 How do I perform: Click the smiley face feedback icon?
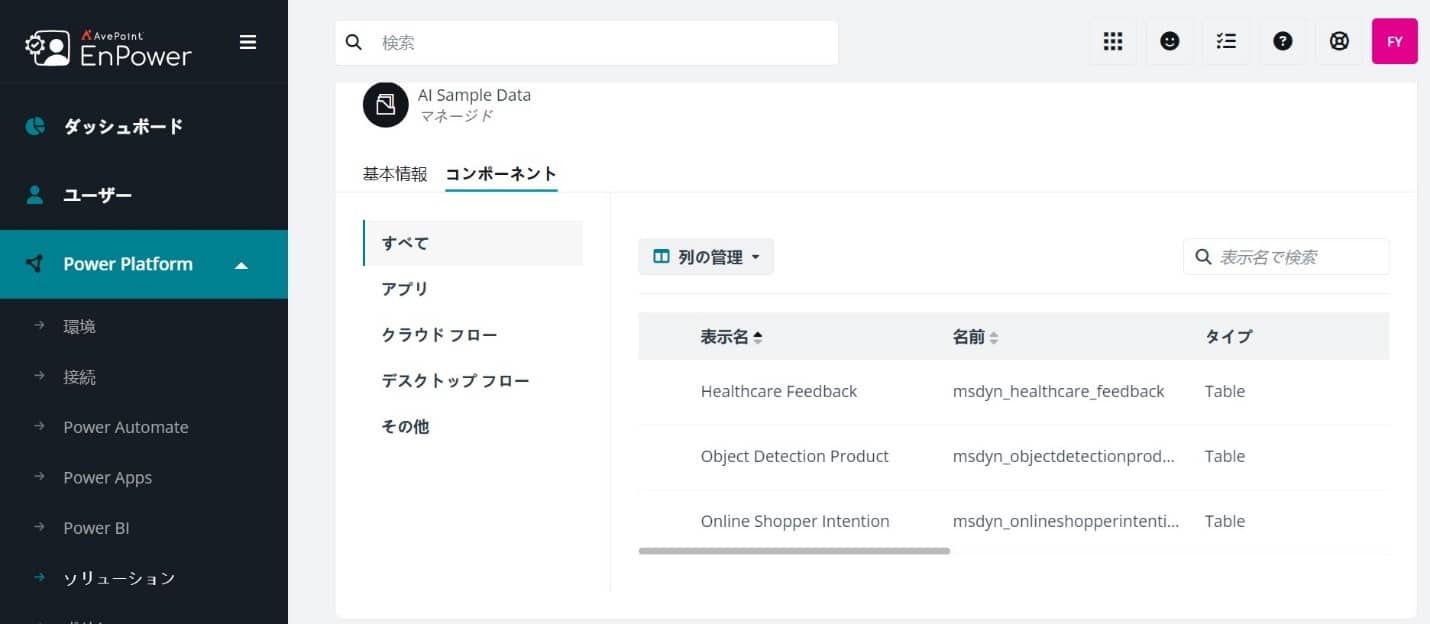click(x=1169, y=42)
